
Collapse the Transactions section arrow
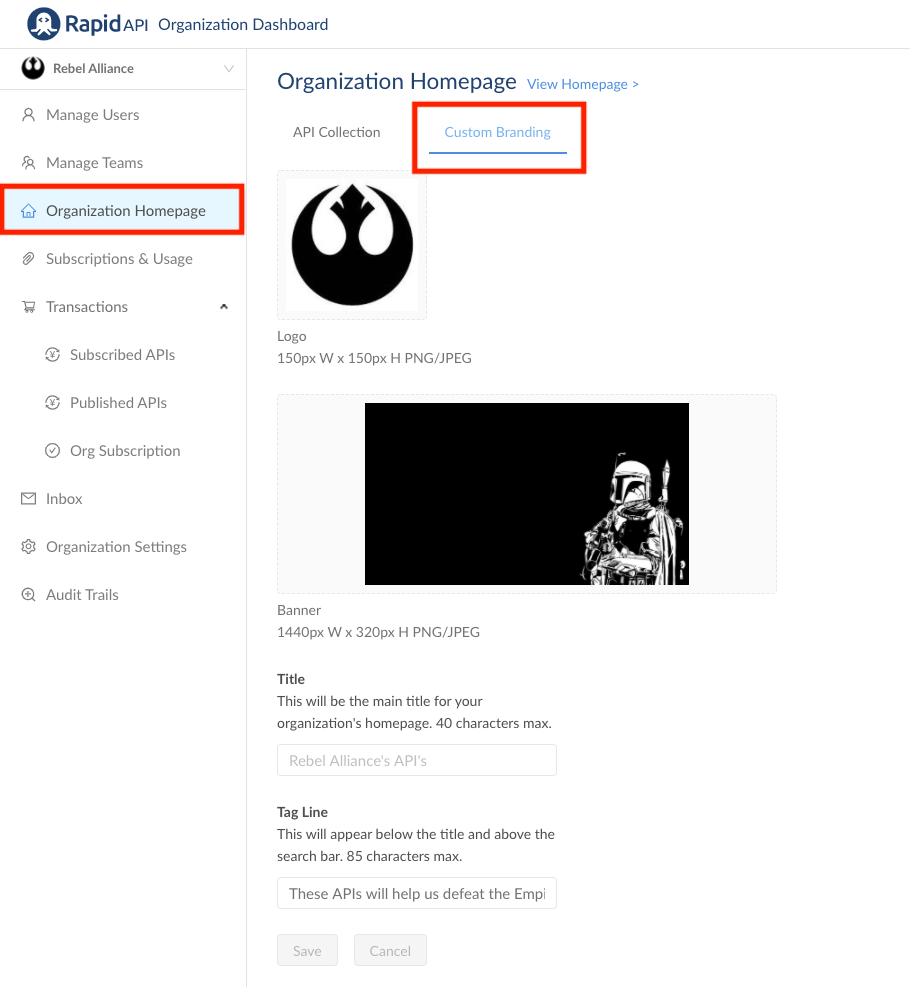tap(223, 307)
